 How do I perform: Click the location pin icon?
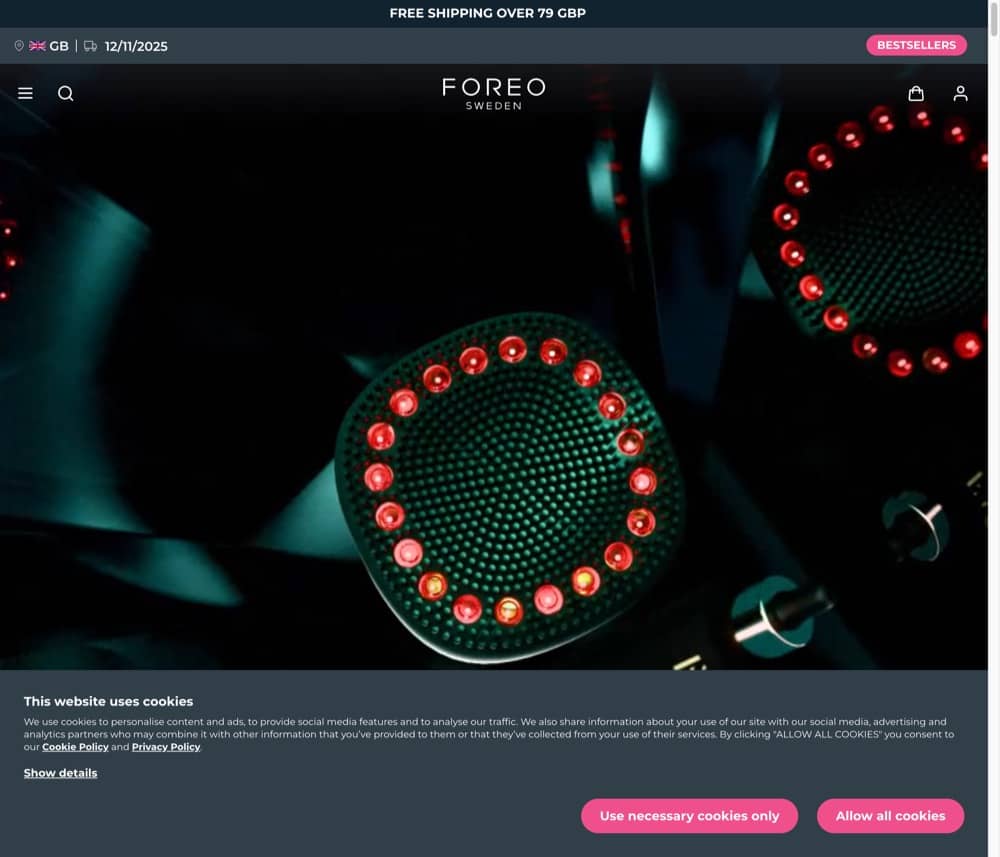[19, 46]
